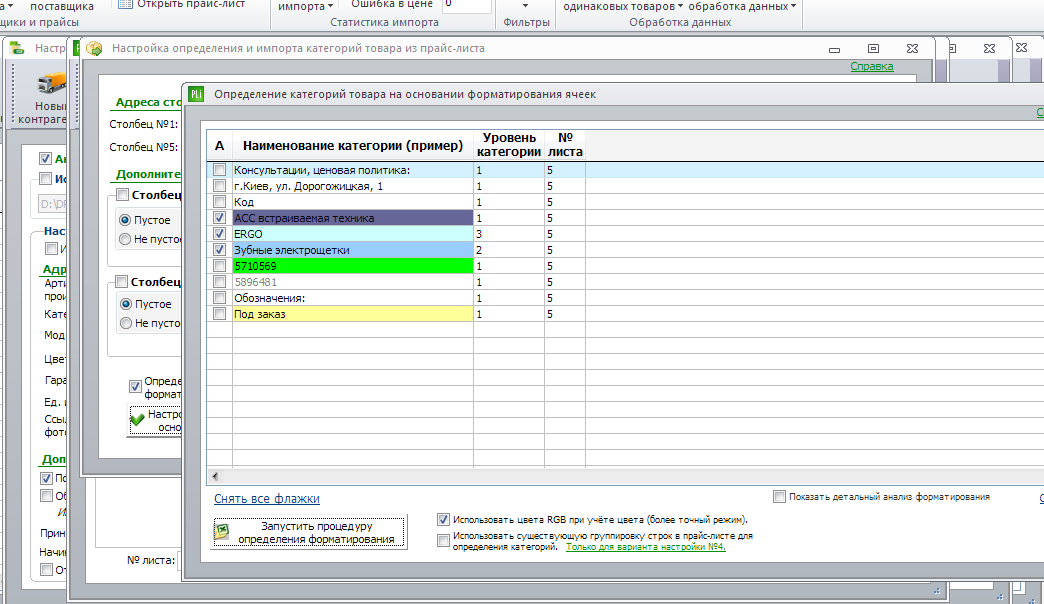Click yellow Под заказ cell
Viewport: 1044px width, 604px height.
pyautogui.click(x=353, y=314)
